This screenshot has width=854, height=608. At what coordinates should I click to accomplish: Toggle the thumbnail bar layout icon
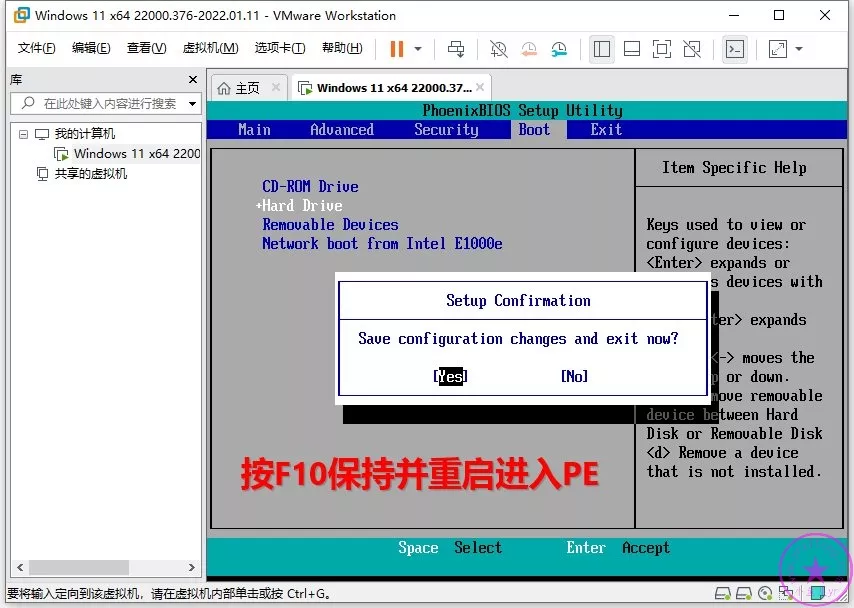point(631,49)
